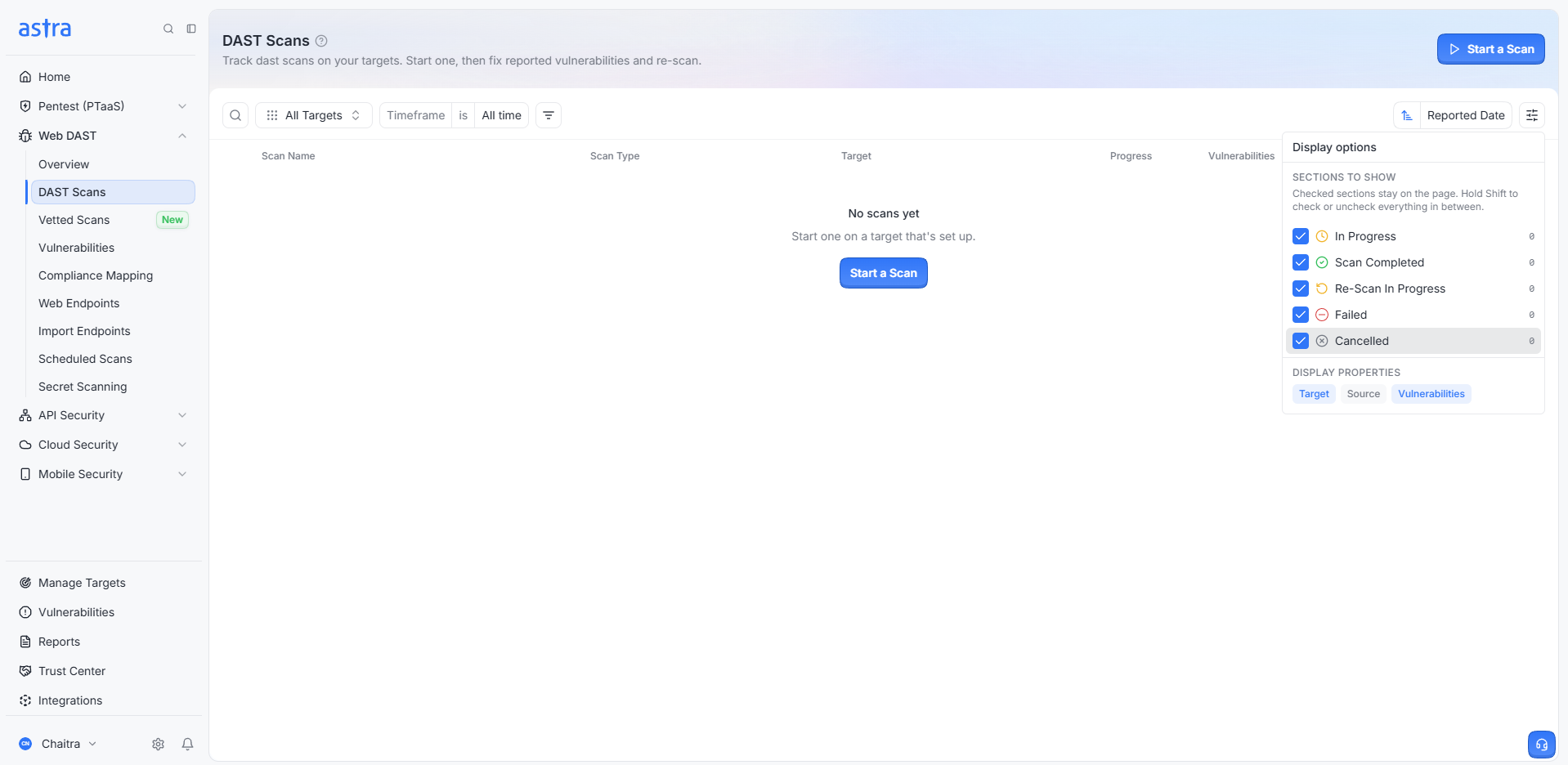Open the support headset chat icon

(1542, 745)
